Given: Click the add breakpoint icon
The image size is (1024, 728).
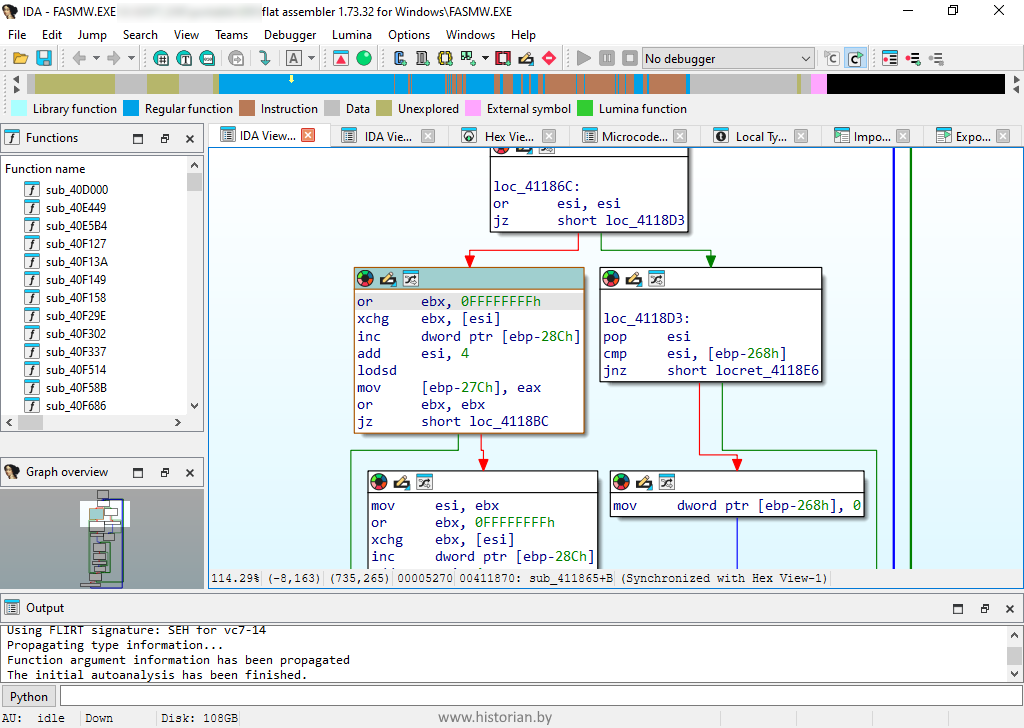Looking at the screenshot, I should (x=913, y=58).
